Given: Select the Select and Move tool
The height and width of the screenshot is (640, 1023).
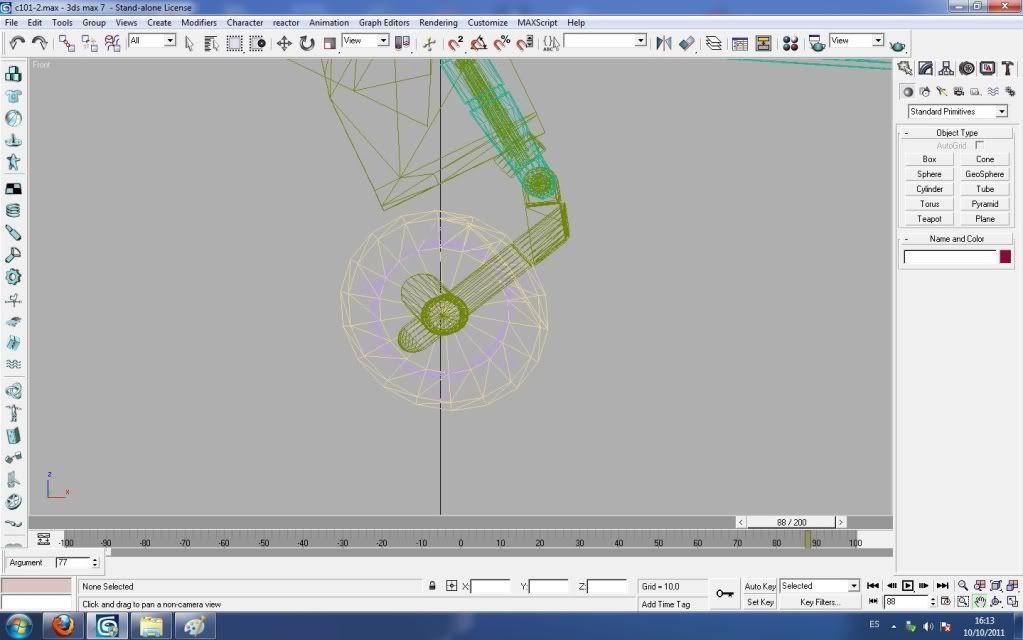Looking at the screenshot, I should tap(284, 43).
